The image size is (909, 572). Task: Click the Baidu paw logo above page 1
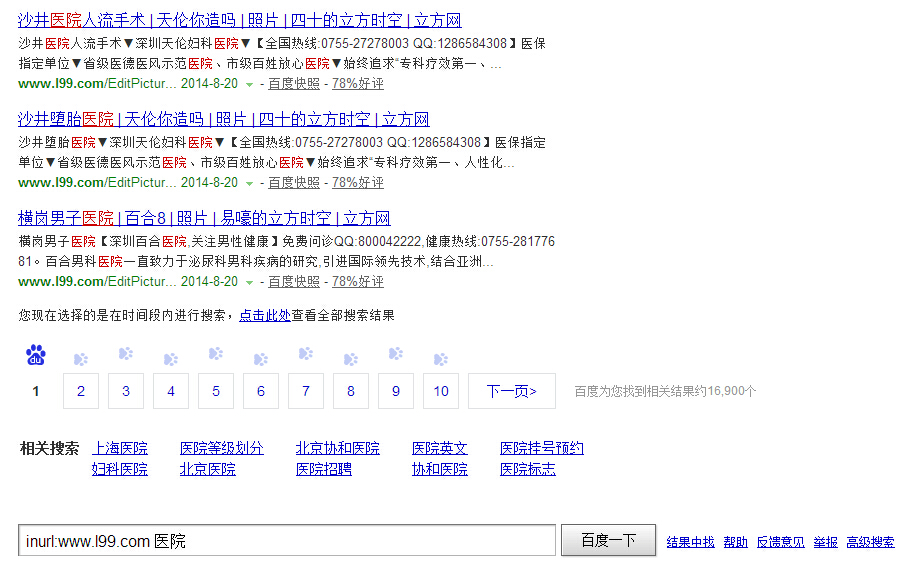[x=36, y=355]
